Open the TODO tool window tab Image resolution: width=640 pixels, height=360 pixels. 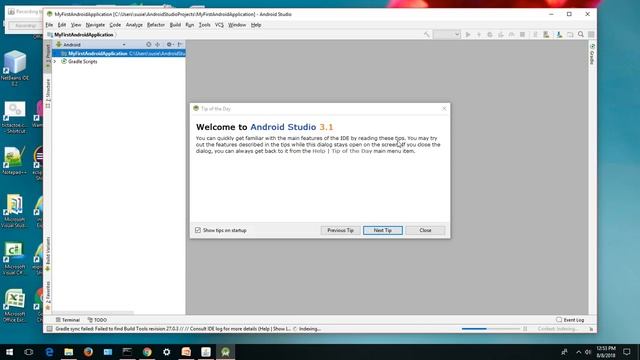click(x=97, y=320)
